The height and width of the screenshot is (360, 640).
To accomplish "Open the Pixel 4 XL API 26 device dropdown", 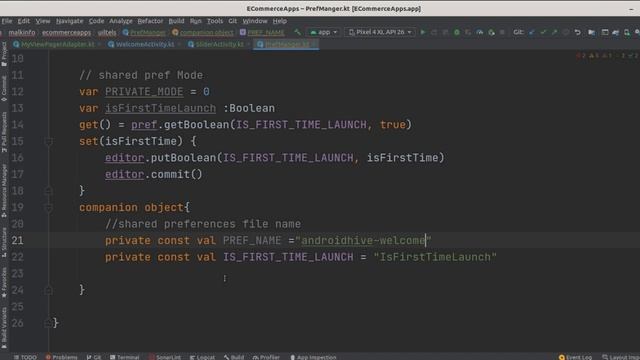I will point(380,32).
